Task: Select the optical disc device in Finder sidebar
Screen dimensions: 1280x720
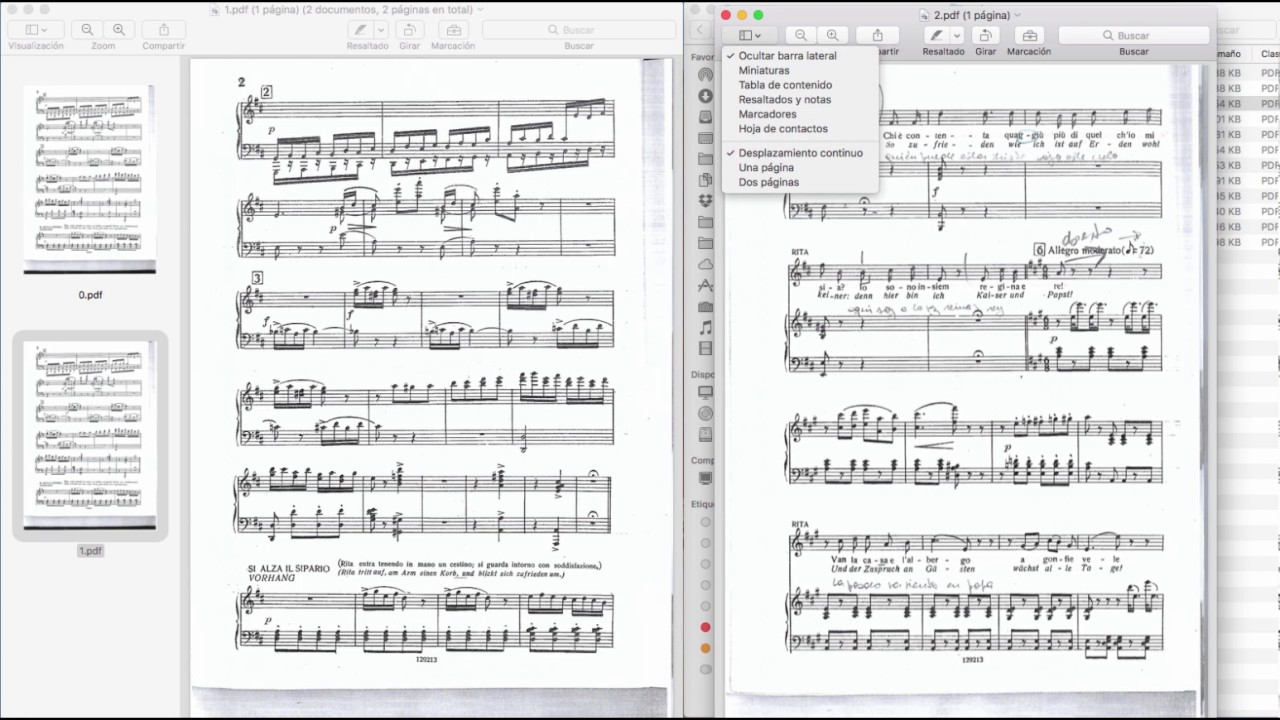Action: [706, 413]
